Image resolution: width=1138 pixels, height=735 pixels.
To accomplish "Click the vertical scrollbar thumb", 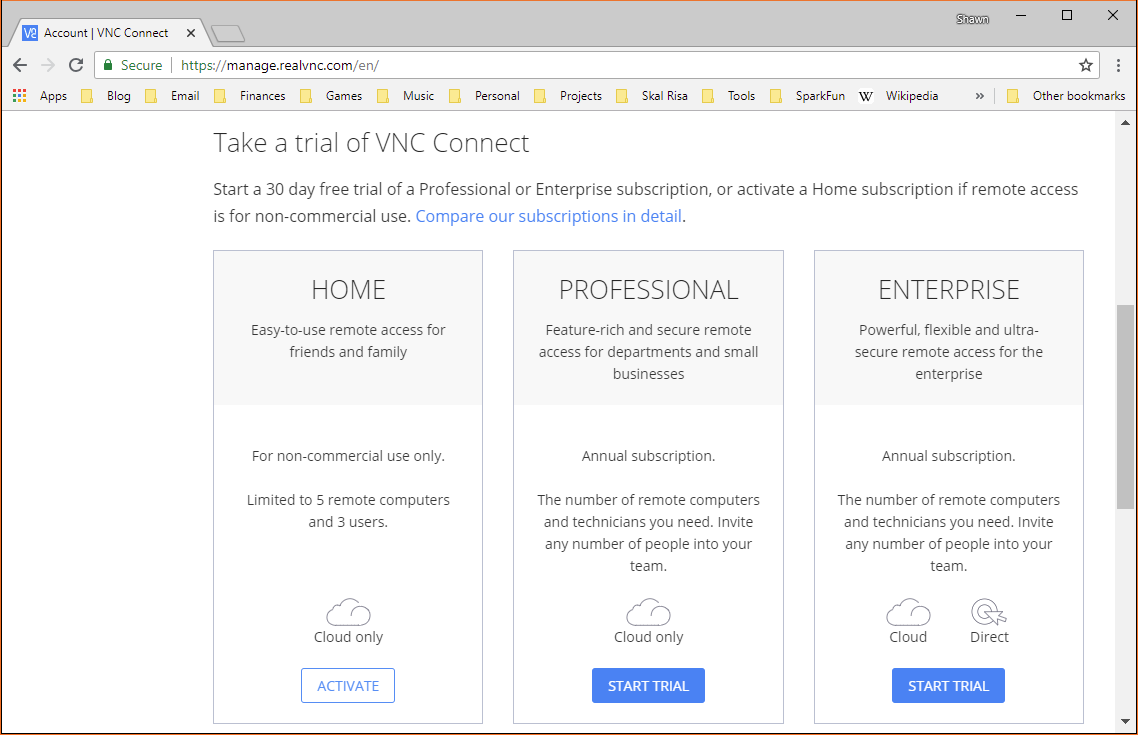I will (1126, 407).
